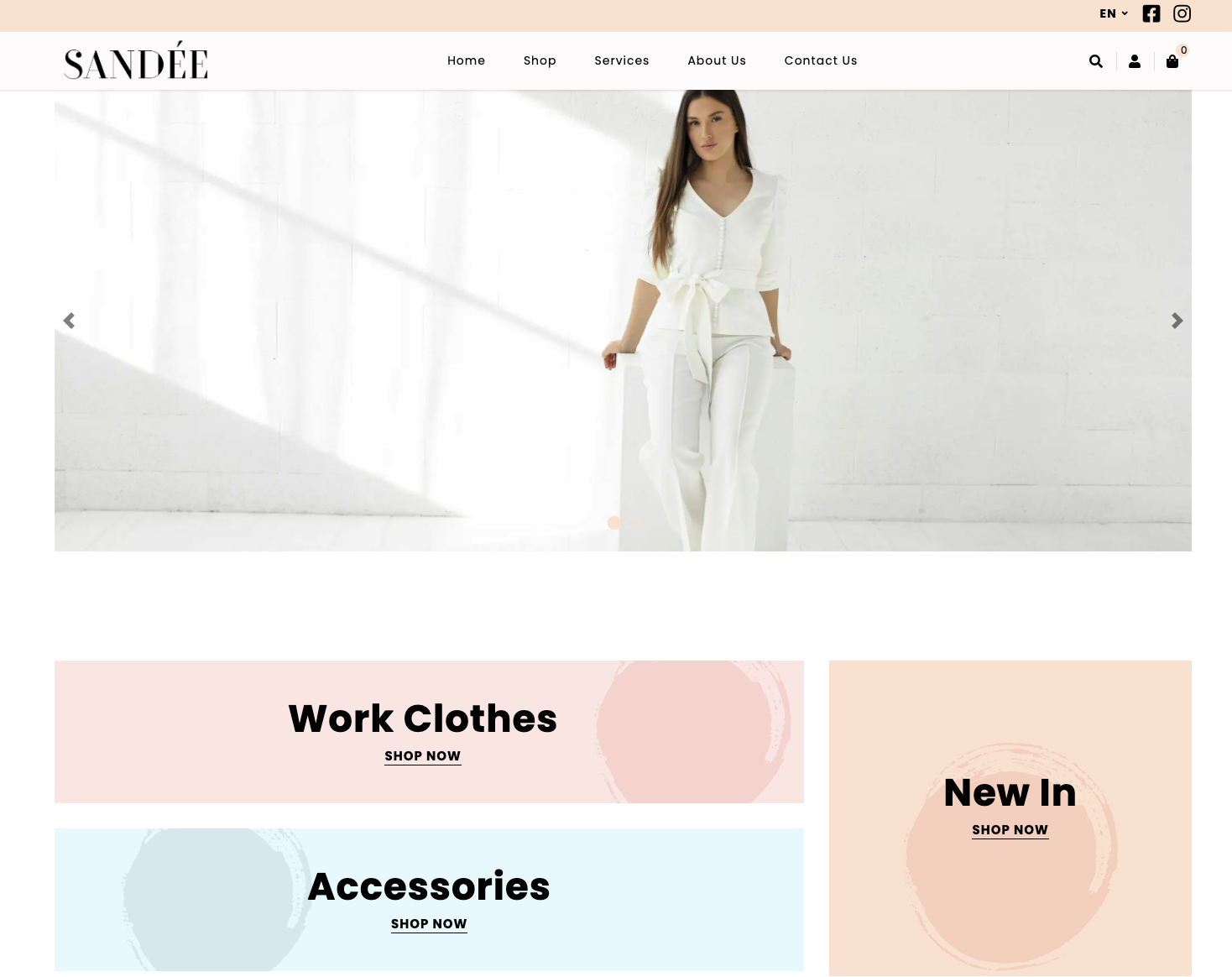Go to previous slide with left arrow

click(69, 321)
